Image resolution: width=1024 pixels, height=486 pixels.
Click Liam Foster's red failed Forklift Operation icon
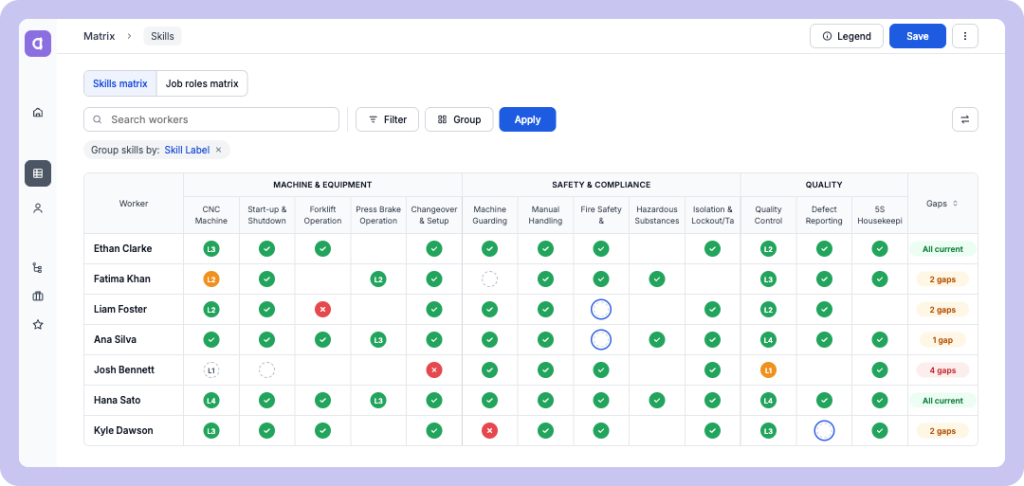tap(323, 309)
